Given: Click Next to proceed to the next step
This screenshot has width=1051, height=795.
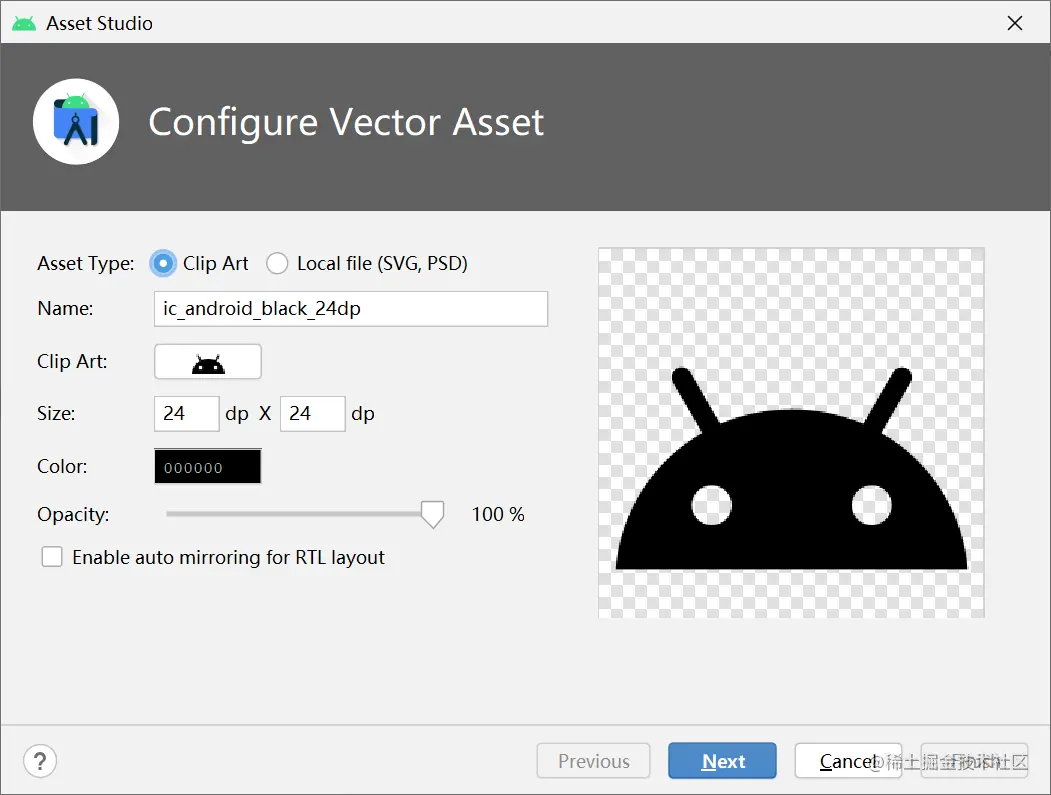Looking at the screenshot, I should pos(722,760).
